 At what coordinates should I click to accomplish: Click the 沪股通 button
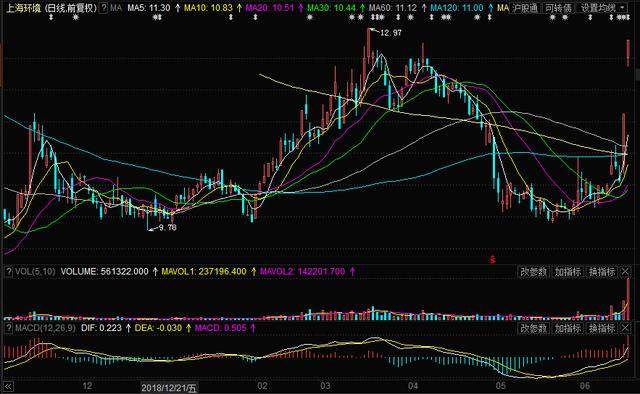point(526,8)
